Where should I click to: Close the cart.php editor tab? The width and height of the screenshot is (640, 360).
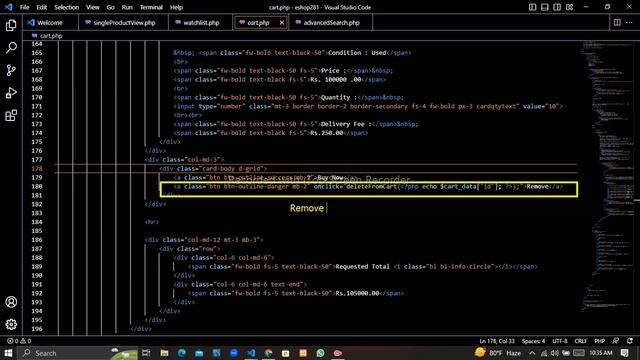282,22
